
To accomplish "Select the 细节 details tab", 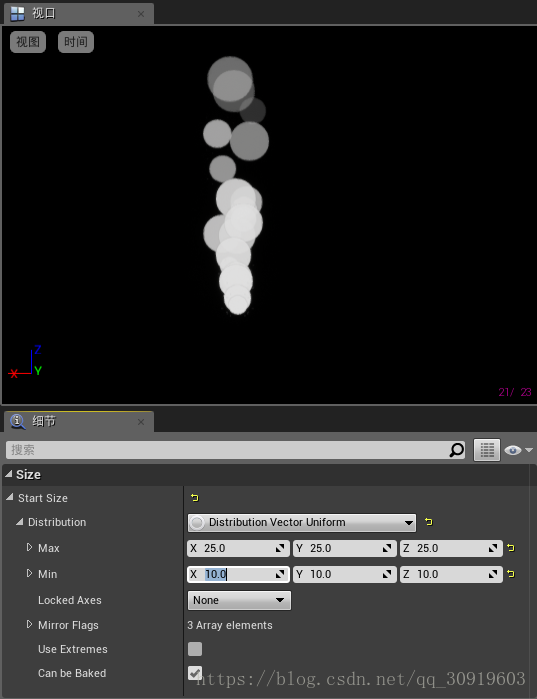I will pyautogui.click(x=78, y=421).
